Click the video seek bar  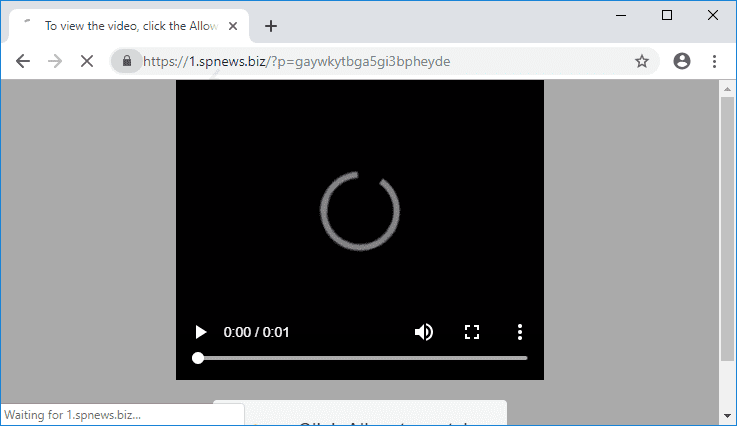coord(362,357)
